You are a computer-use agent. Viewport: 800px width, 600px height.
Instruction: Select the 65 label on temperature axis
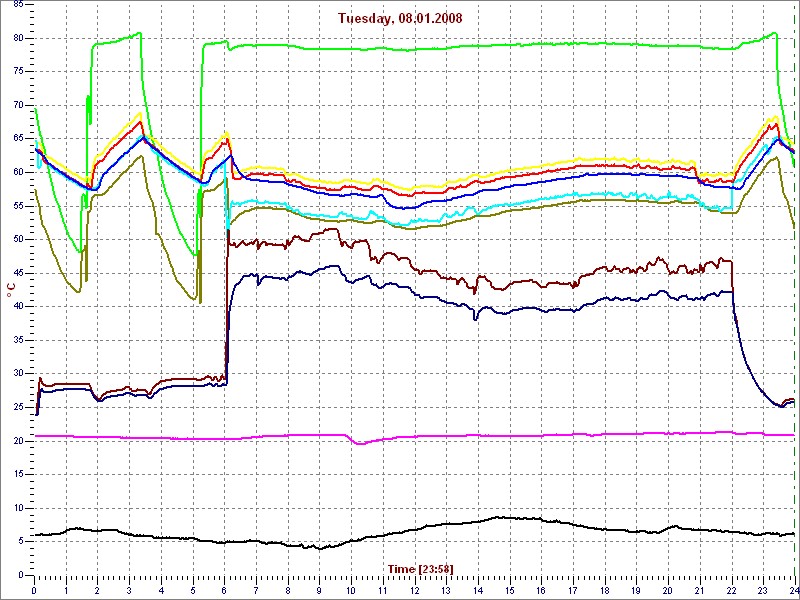(17, 139)
